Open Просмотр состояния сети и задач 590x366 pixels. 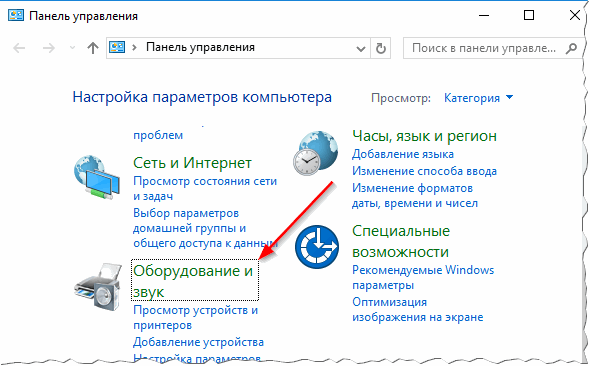click(205, 188)
